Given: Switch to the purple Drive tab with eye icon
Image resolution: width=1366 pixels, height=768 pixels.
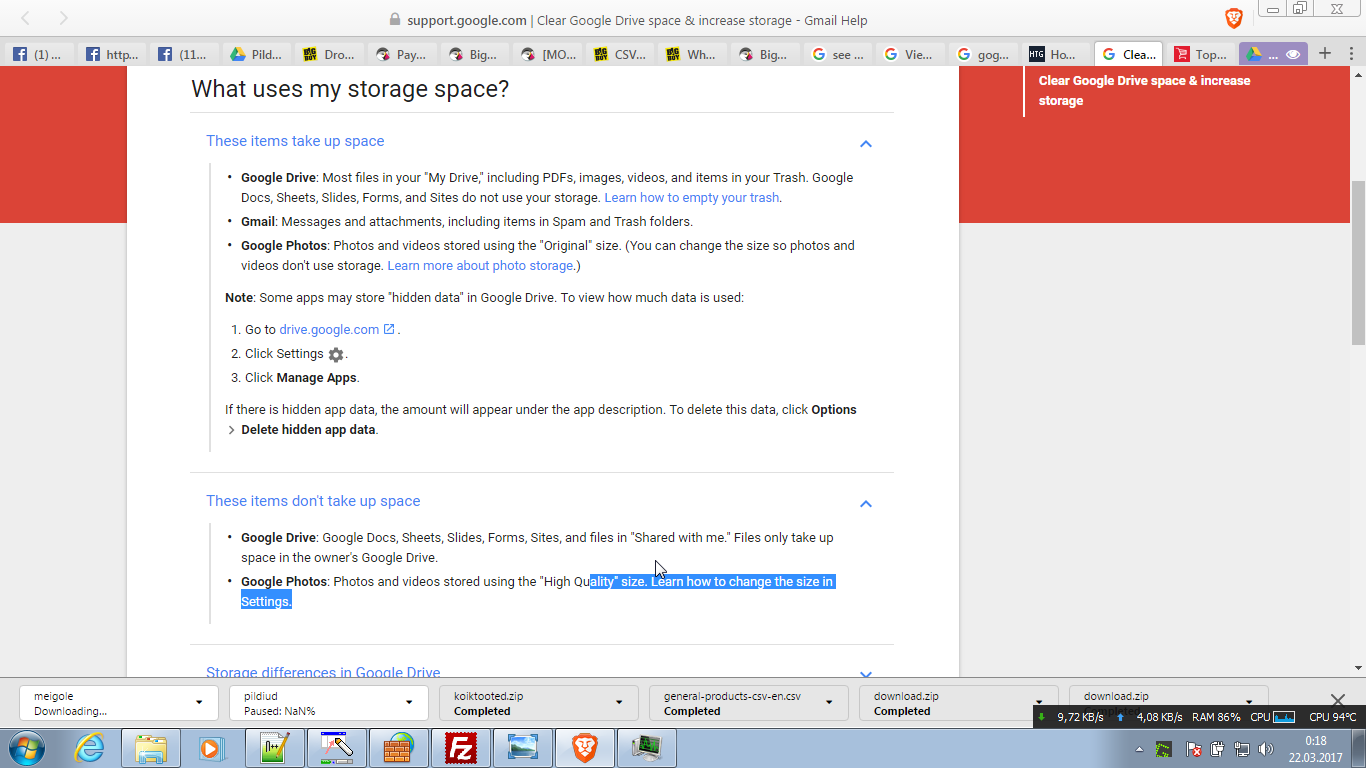Looking at the screenshot, I should point(1272,54).
